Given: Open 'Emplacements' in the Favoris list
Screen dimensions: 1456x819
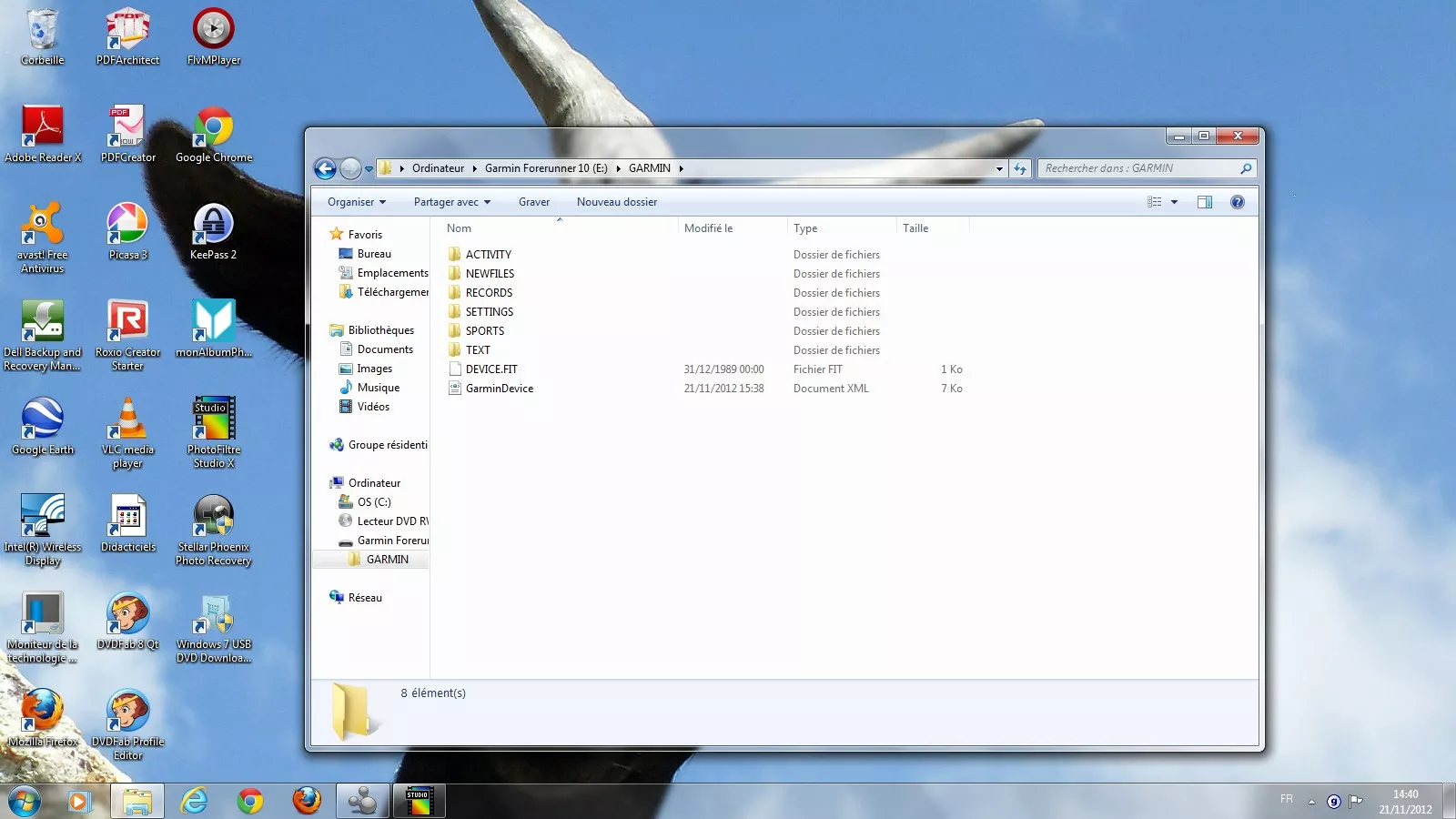Looking at the screenshot, I should point(392,273).
